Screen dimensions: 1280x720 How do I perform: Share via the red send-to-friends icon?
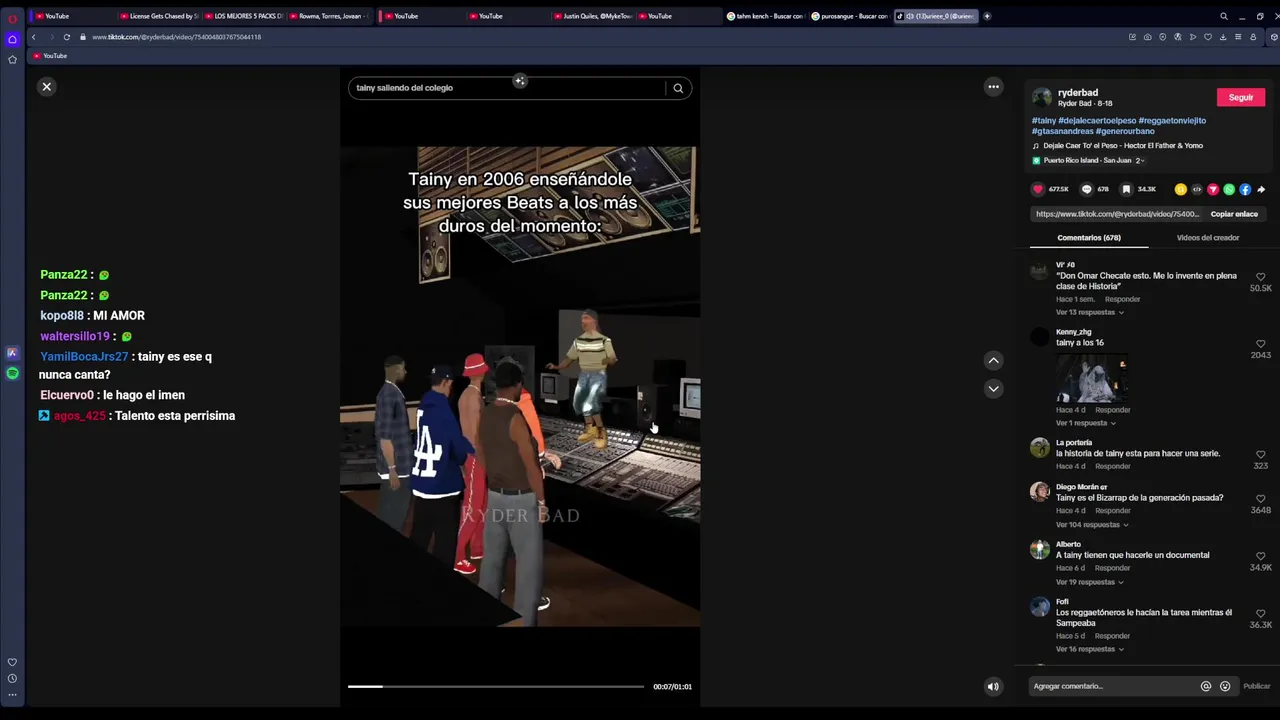pyautogui.click(x=1213, y=189)
